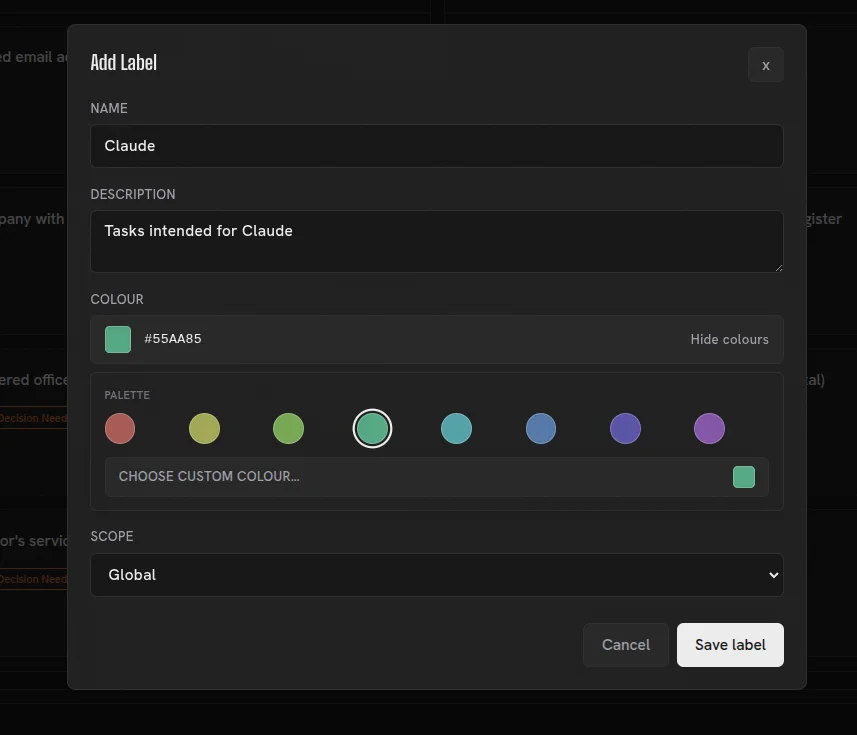
Task: Select the cyan palette colour
Action: tap(456, 428)
